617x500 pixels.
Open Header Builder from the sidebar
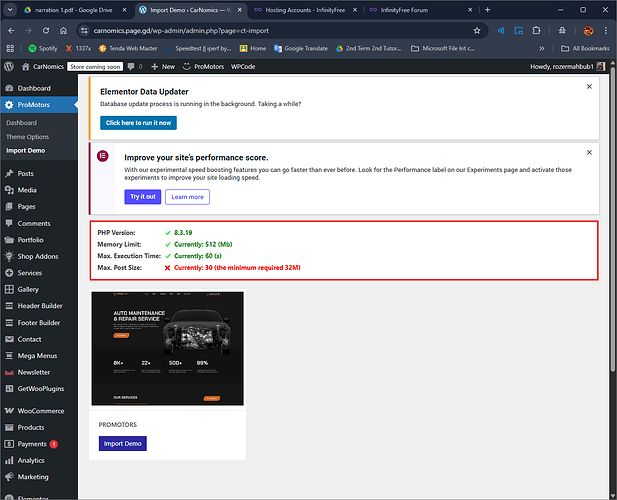(x=40, y=306)
